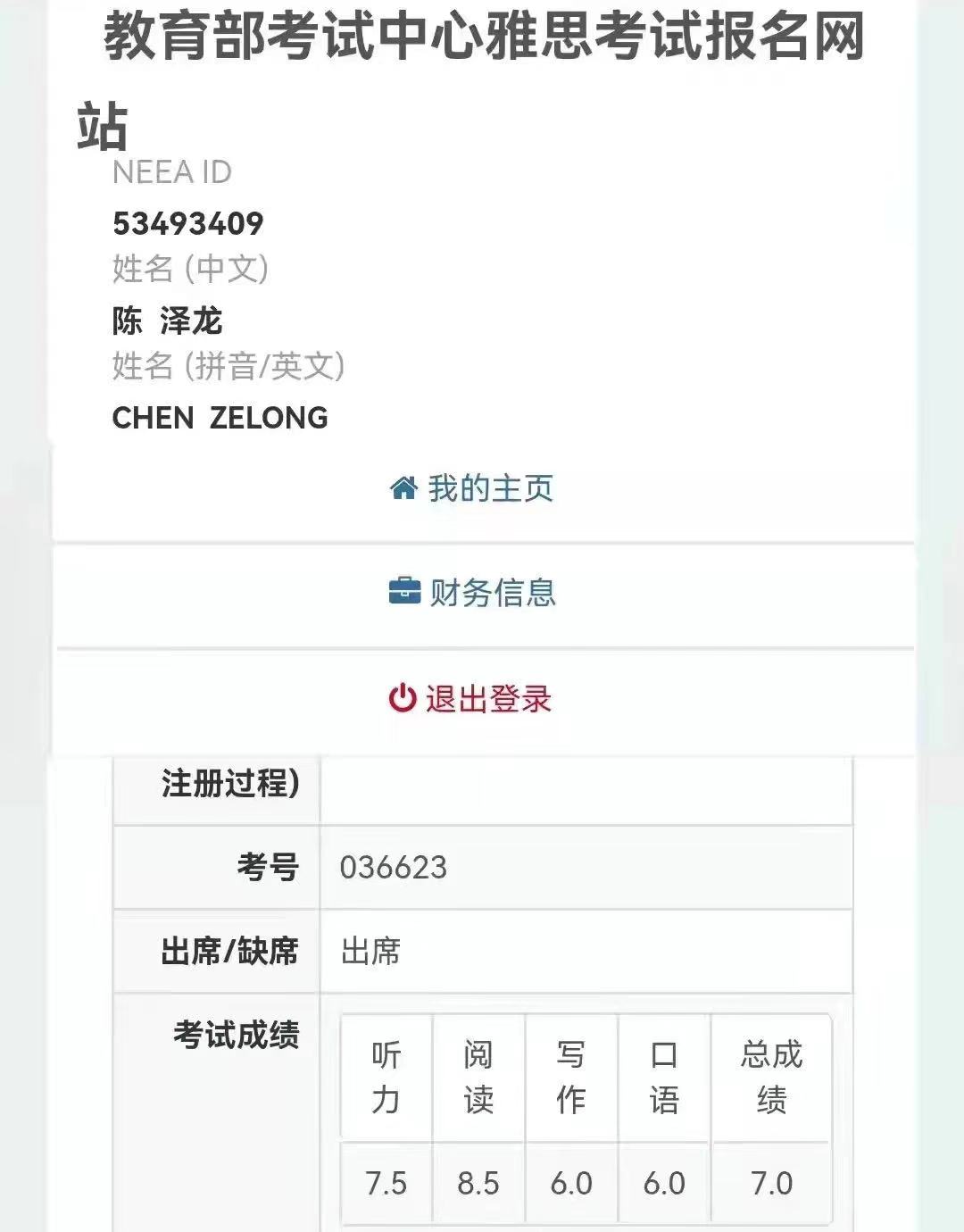Click the home icon beside 我的主页
Screen dimensions: 964x1232
pyautogui.click(x=403, y=488)
